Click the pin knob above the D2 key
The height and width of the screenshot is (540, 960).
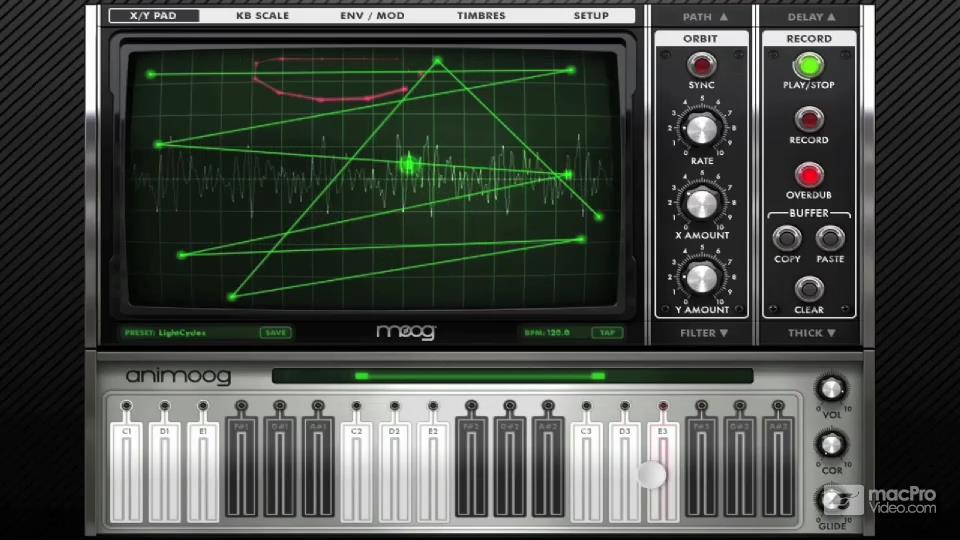394,405
